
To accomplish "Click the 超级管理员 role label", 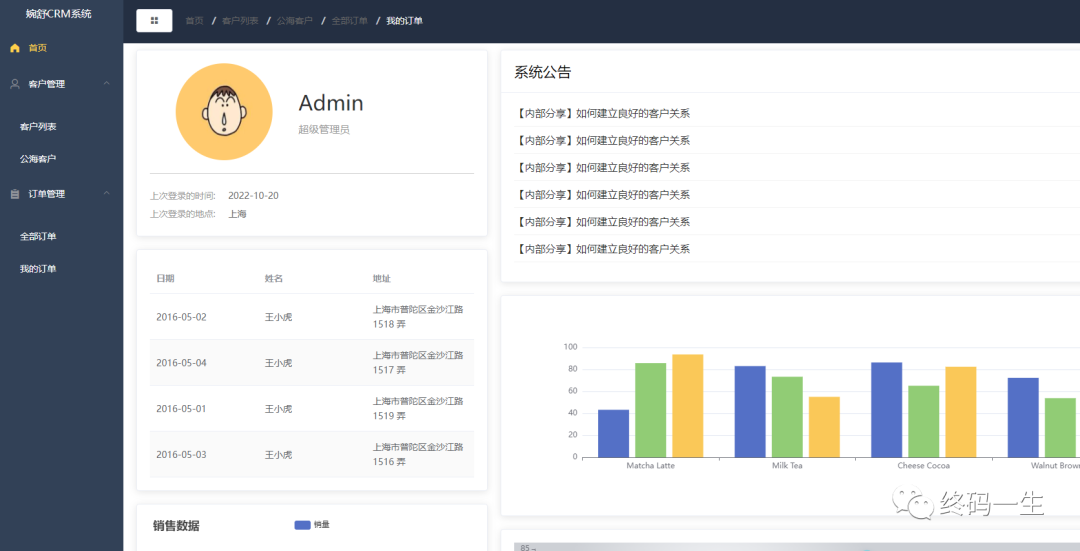I will pyautogui.click(x=324, y=129).
